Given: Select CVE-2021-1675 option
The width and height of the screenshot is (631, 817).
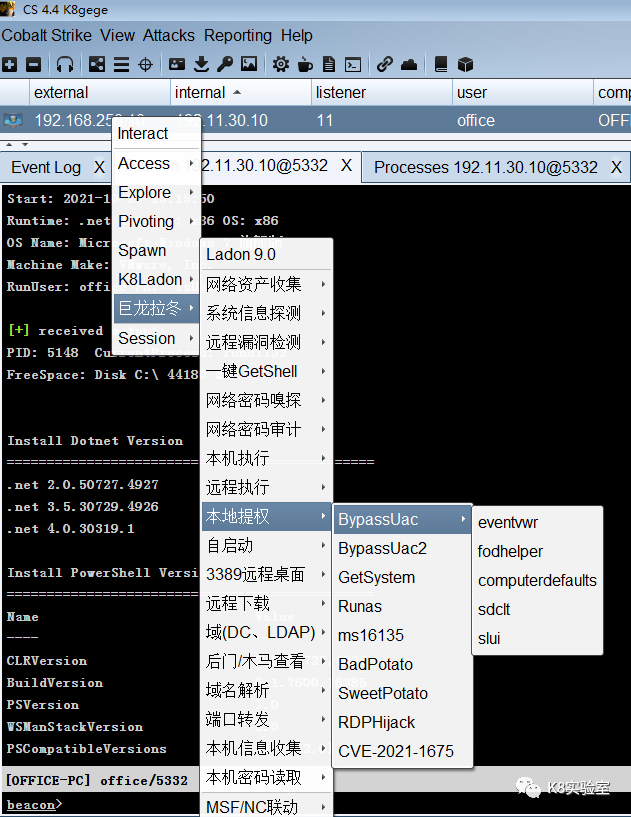Looking at the screenshot, I should point(402,751).
